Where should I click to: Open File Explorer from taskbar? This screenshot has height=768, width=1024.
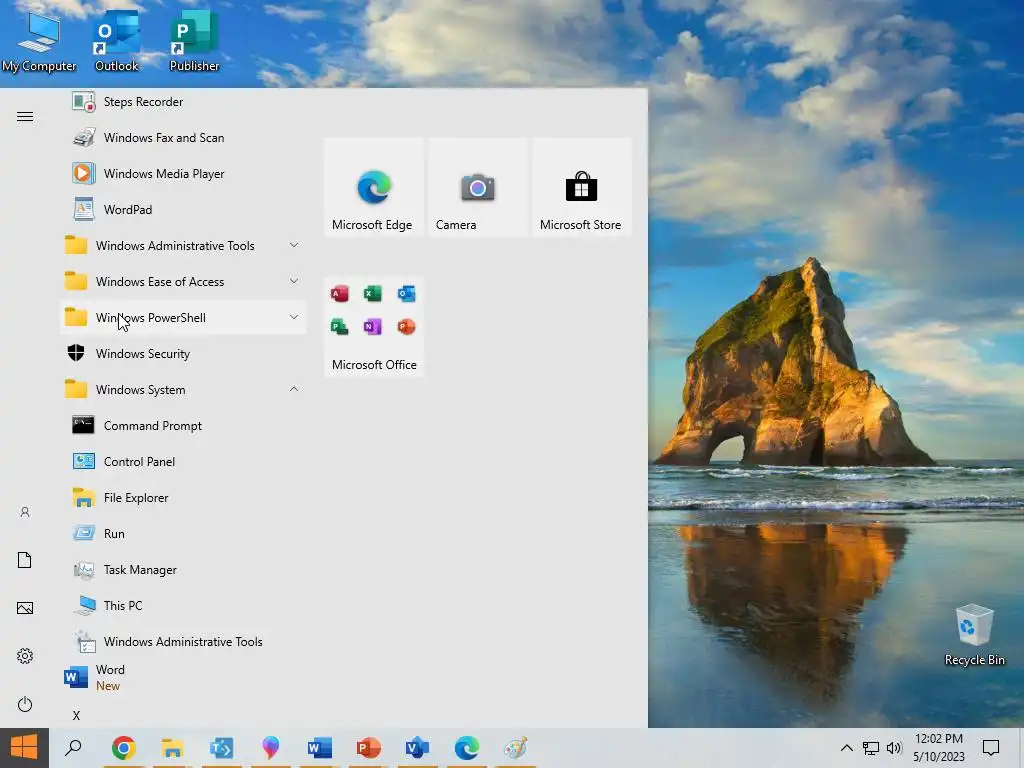[x=172, y=748]
